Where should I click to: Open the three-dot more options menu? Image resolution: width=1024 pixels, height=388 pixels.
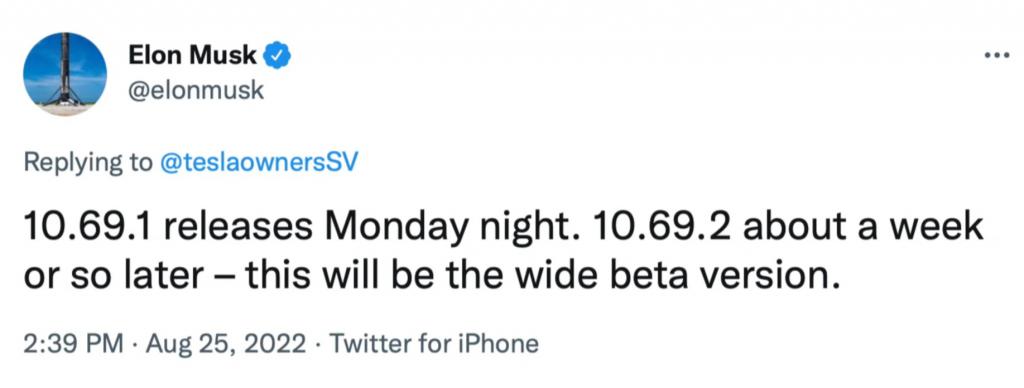pos(996,54)
